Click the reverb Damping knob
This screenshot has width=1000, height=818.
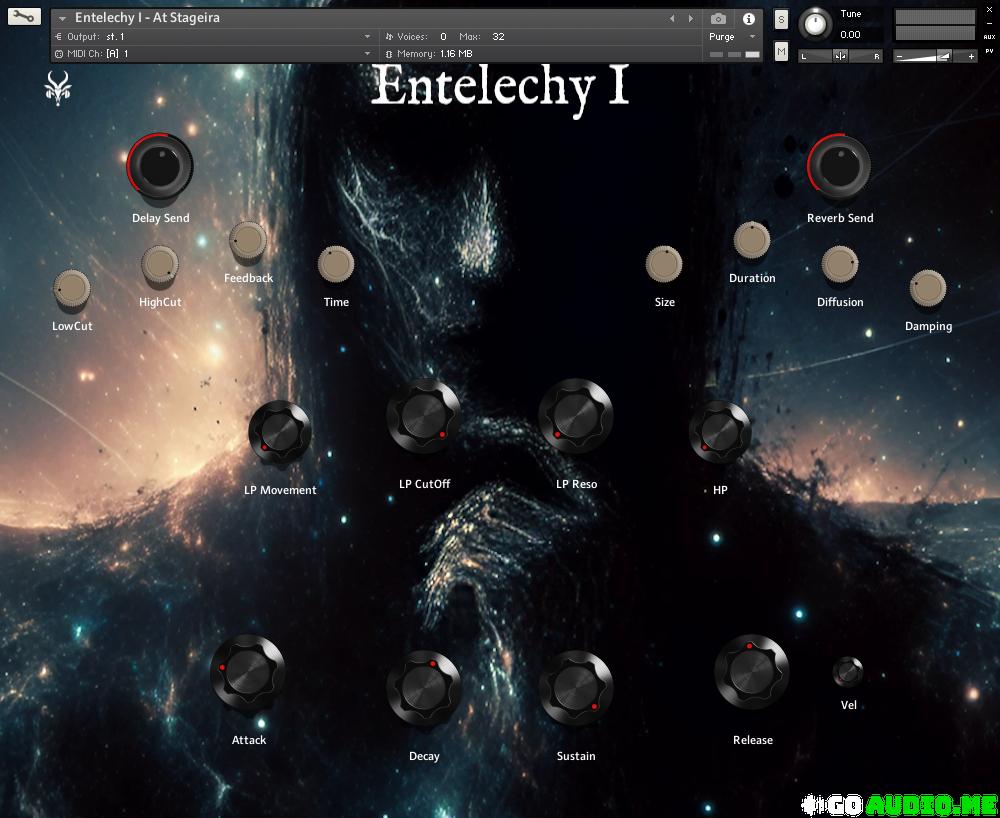[927, 288]
